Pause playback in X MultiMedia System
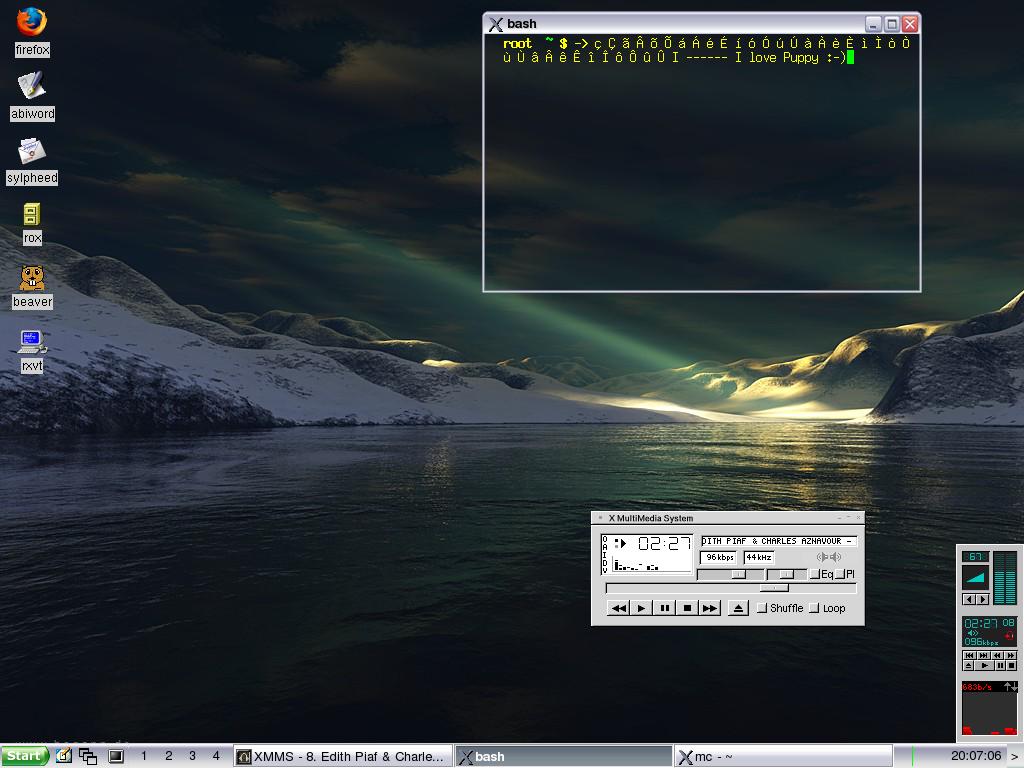The height and width of the screenshot is (768, 1024). pyautogui.click(x=664, y=608)
